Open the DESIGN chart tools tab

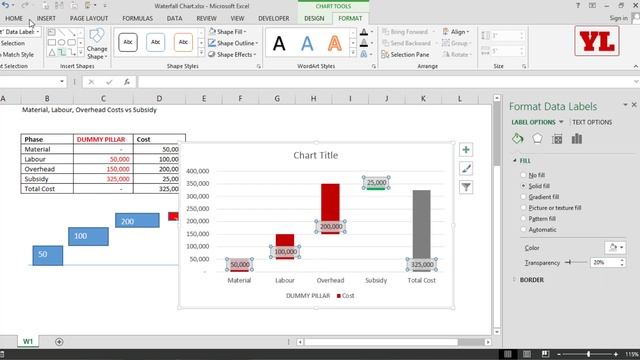coord(314,18)
